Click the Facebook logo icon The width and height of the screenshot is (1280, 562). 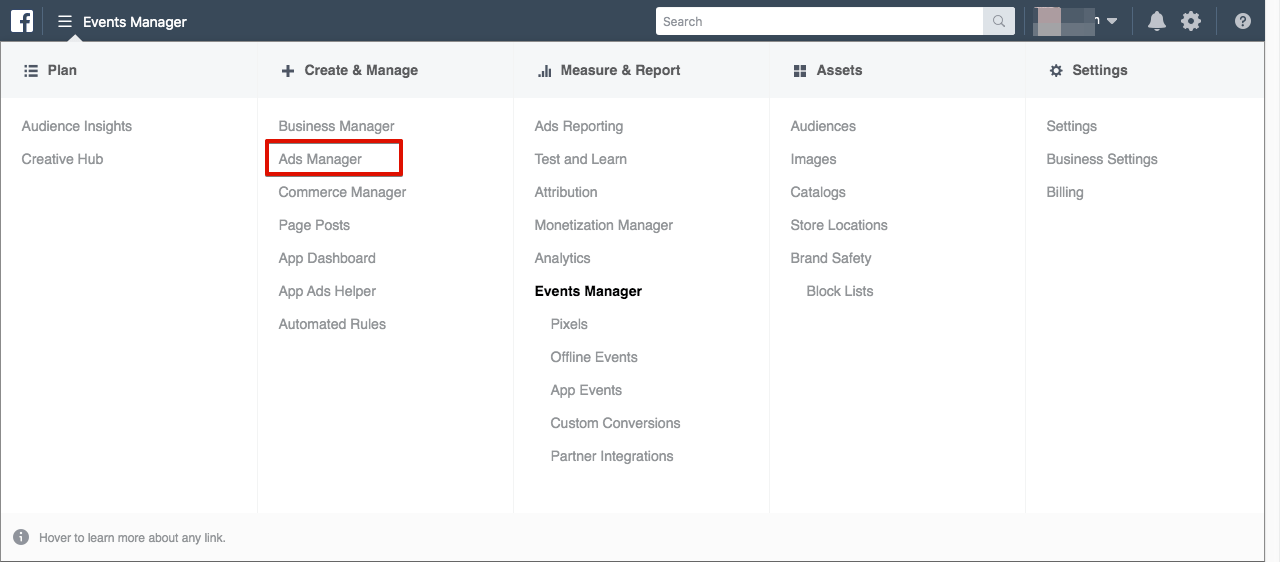click(22, 21)
